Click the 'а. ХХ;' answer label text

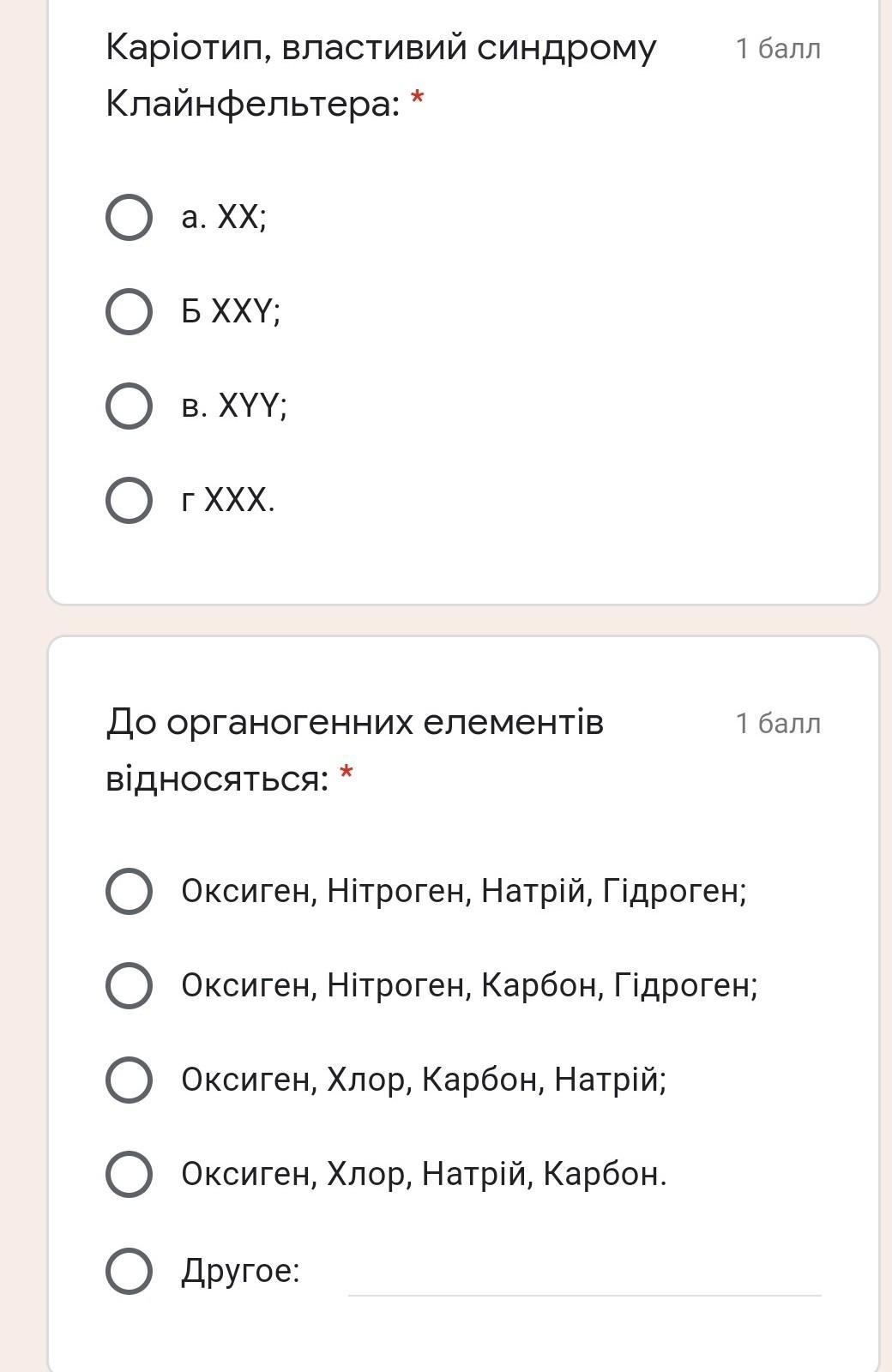tap(224, 218)
